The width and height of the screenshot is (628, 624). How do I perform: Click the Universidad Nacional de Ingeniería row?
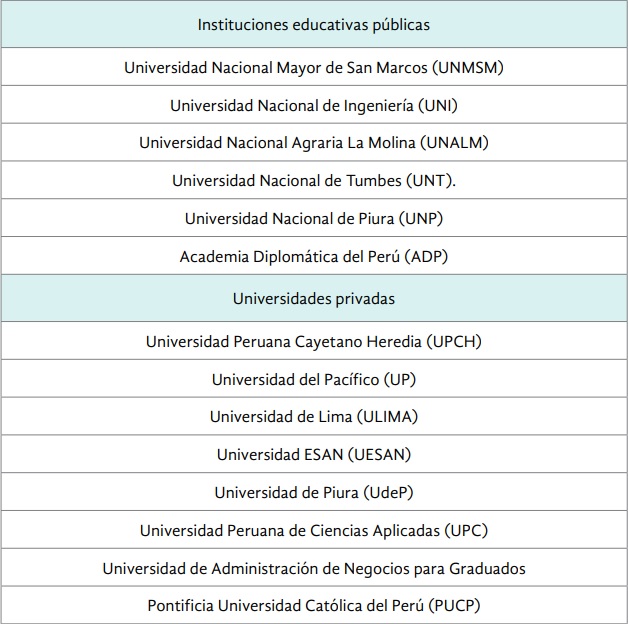tap(314, 105)
